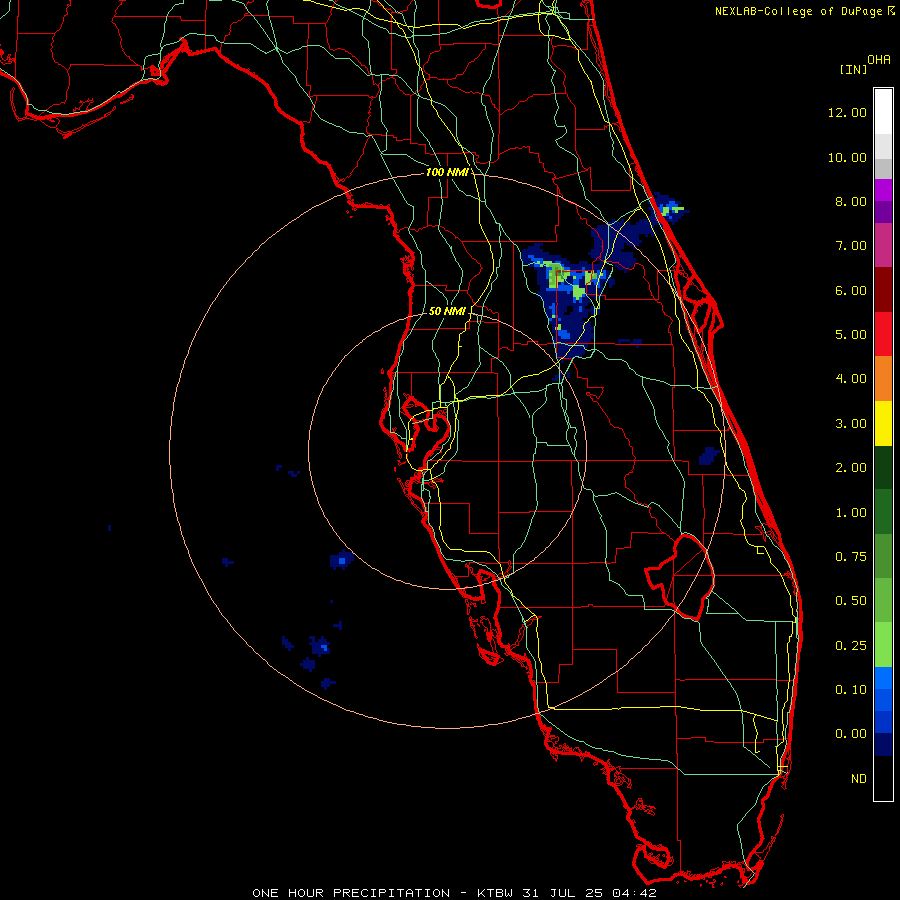Click the 7.00 legend value

coord(851,246)
